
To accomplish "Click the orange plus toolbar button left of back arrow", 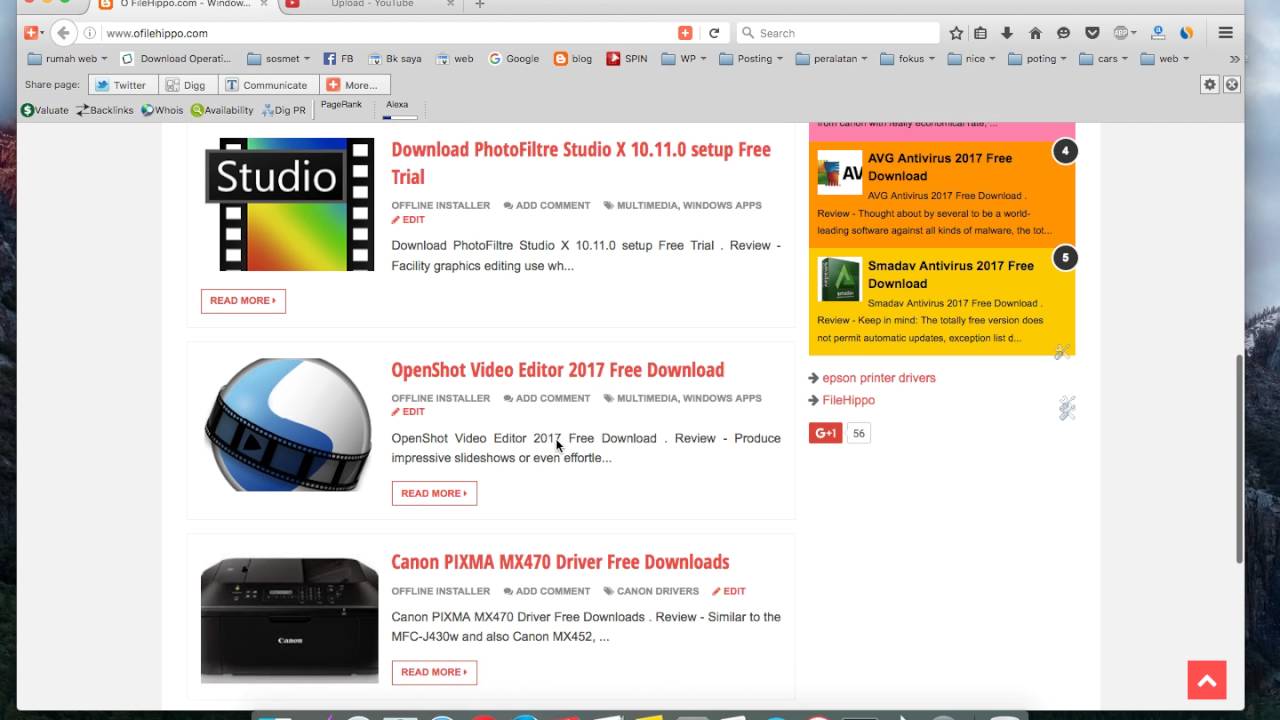I will [x=31, y=33].
